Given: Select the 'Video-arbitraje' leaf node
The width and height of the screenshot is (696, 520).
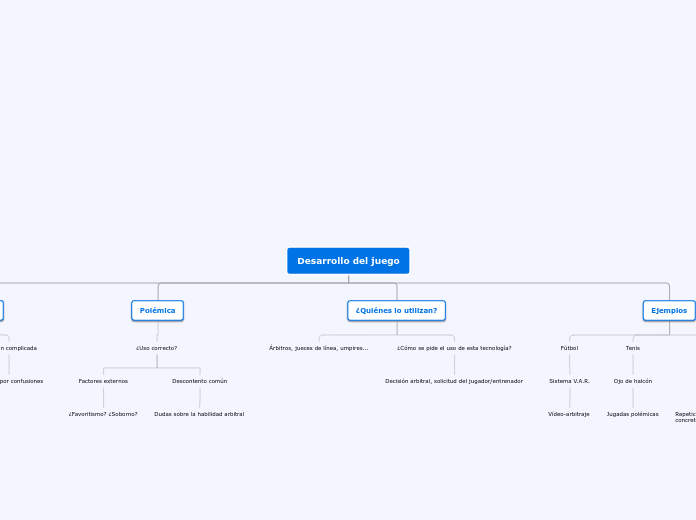Looking at the screenshot, I should [569, 414].
